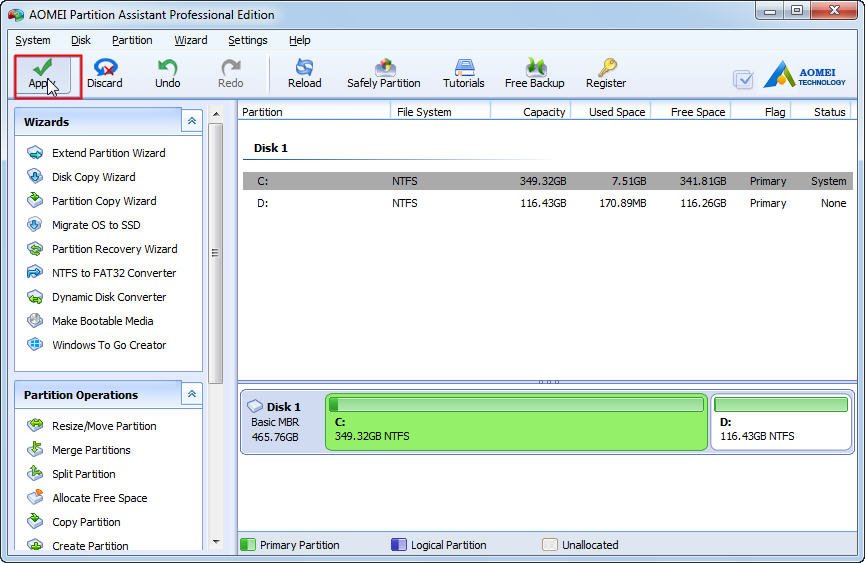Image resolution: width=865 pixels, height=563 pixels.
Task: Open the Help menu
Action: coord(300,40)
